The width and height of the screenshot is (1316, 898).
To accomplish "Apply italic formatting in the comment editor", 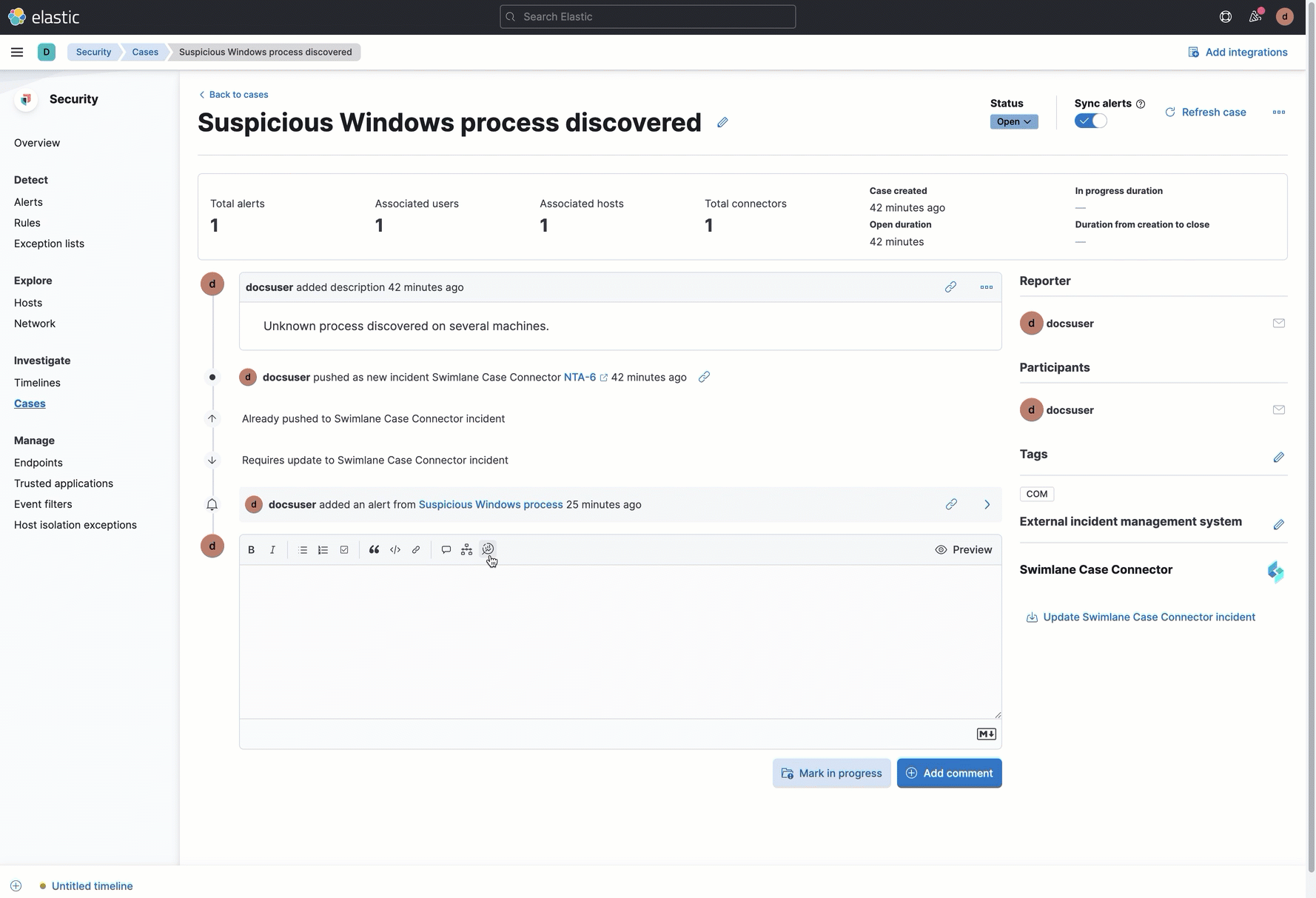I will point(272,549).
